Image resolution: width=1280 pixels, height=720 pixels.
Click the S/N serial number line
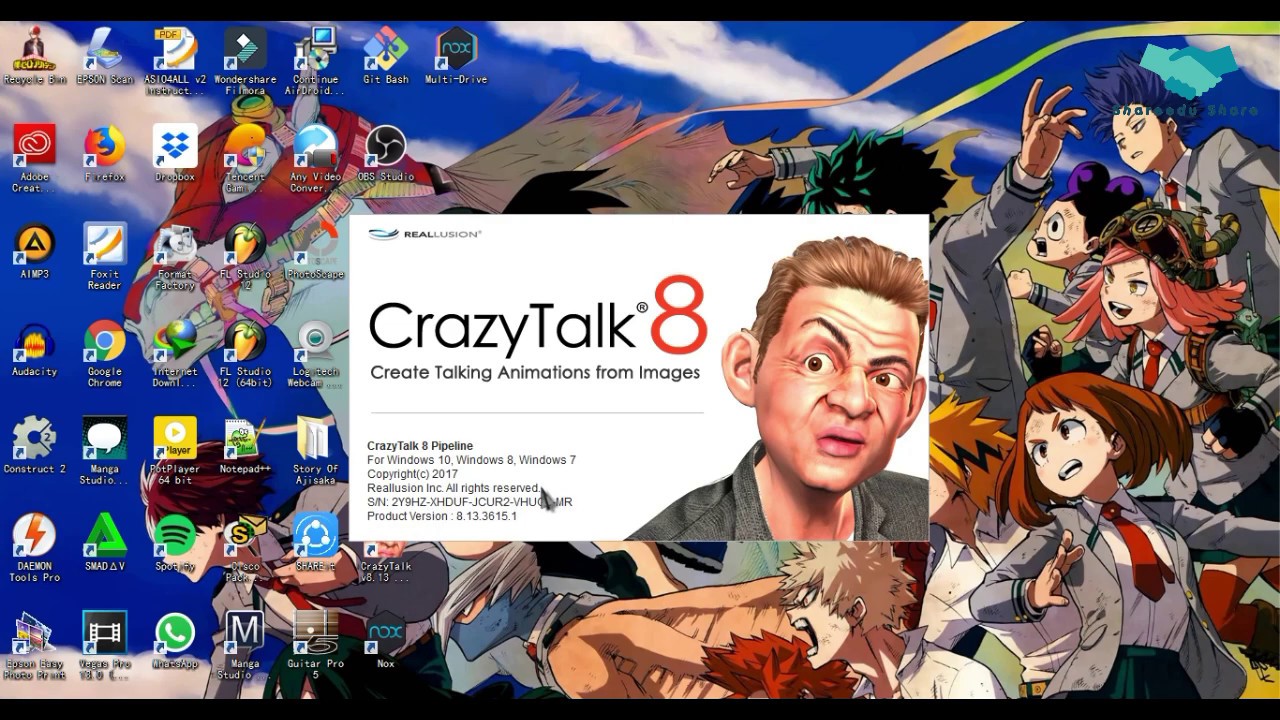tap(470, 502)
